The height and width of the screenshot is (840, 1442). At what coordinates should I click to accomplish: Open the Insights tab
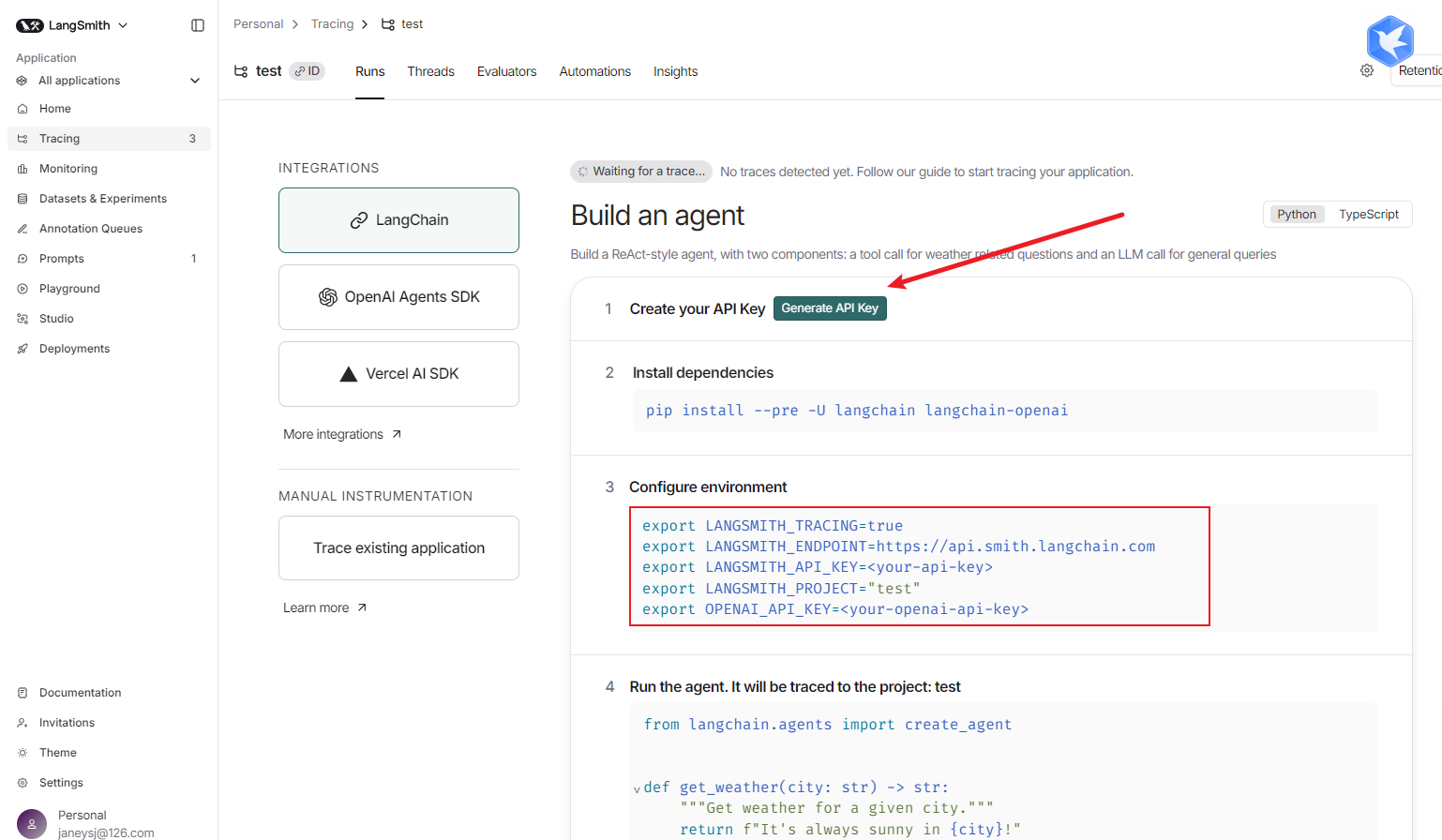676,71
